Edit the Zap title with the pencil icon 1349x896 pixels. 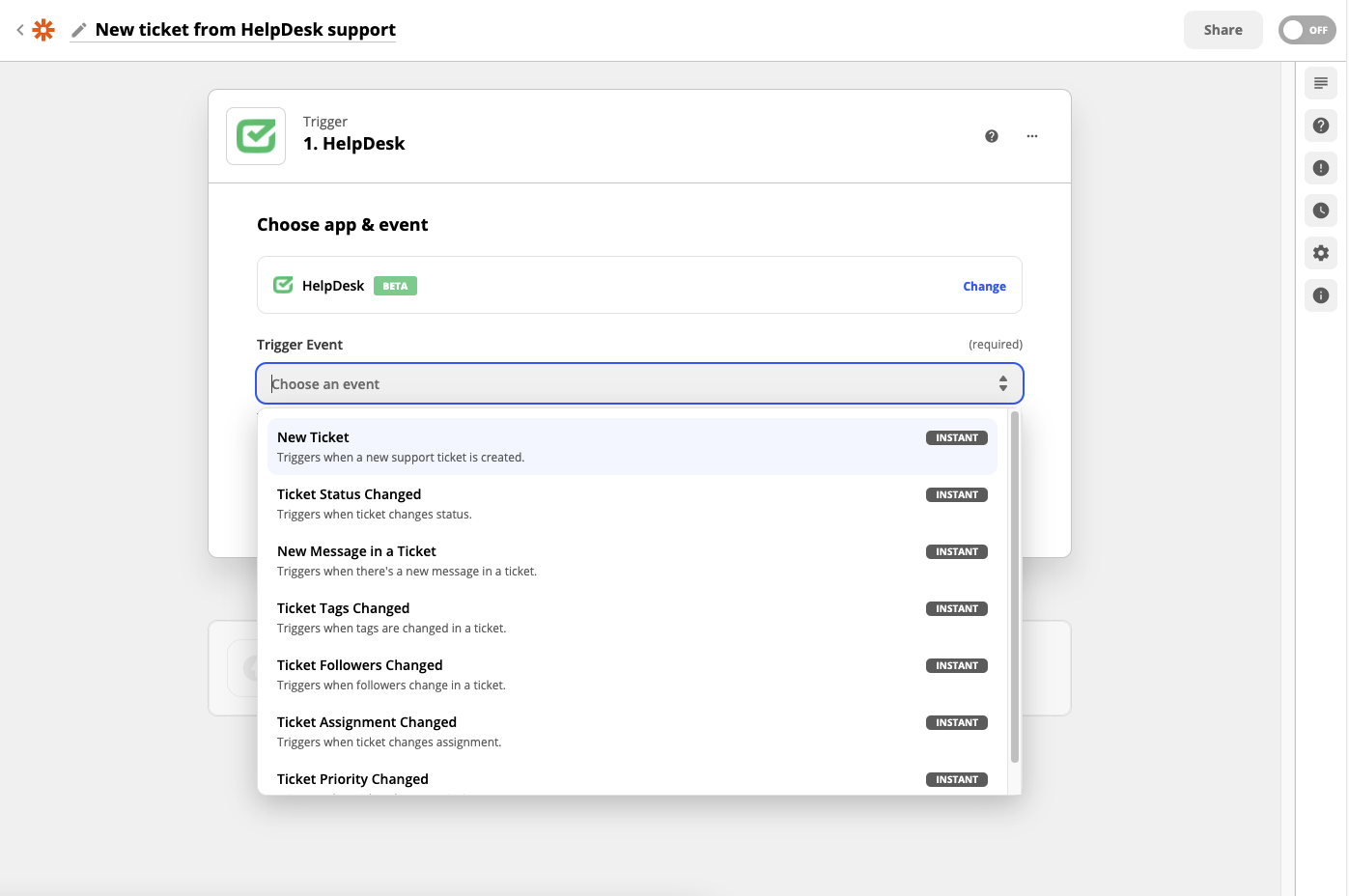click(x=79, y=30)
